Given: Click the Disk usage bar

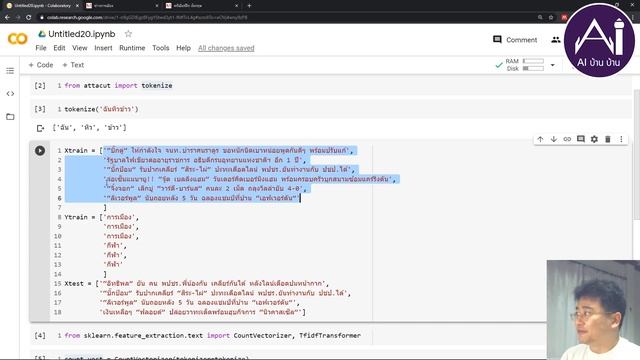Looking at the screenshot, I should pyautogui.click(x=533, y=69).
